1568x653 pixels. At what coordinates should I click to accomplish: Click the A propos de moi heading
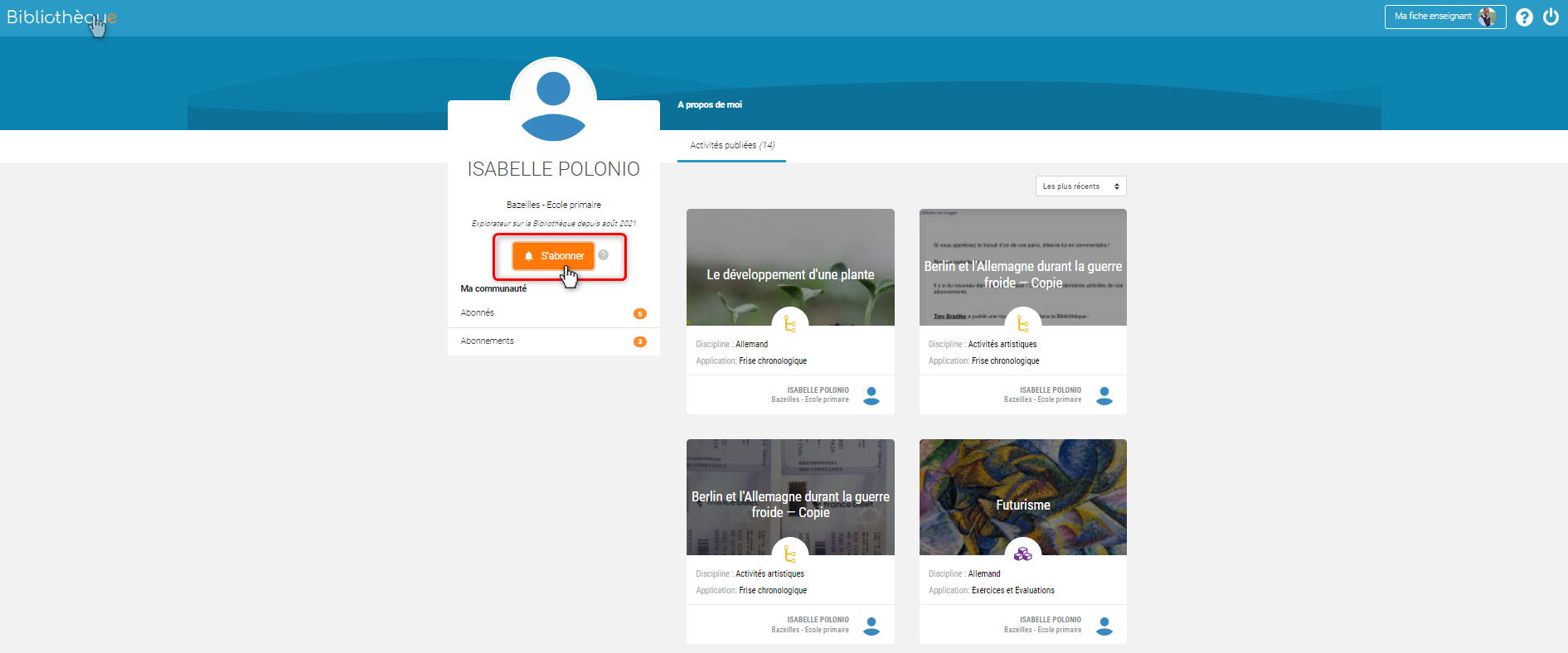point(710,105)
